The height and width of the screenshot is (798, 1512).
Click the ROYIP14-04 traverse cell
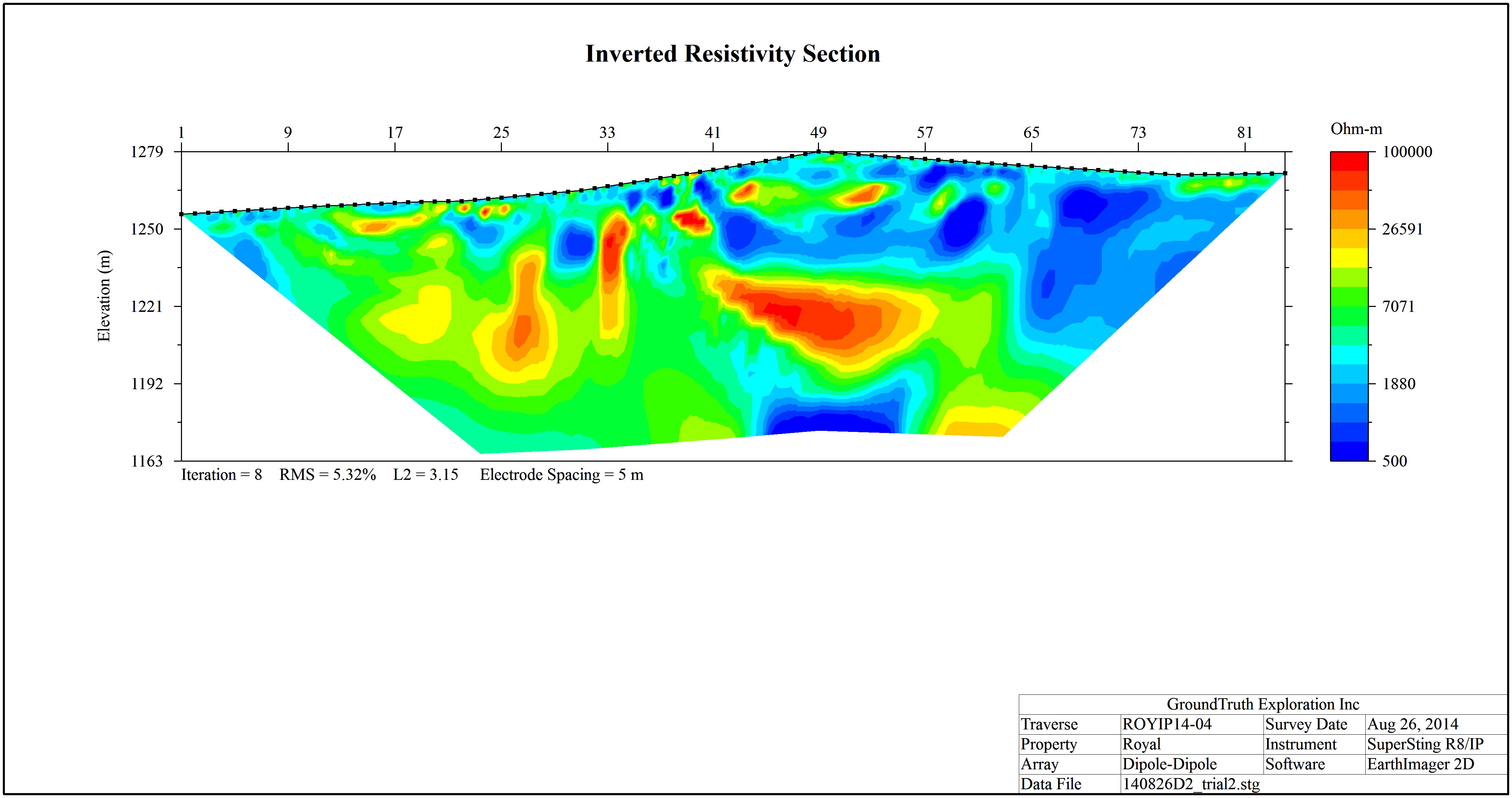[x=1167, y=724]
